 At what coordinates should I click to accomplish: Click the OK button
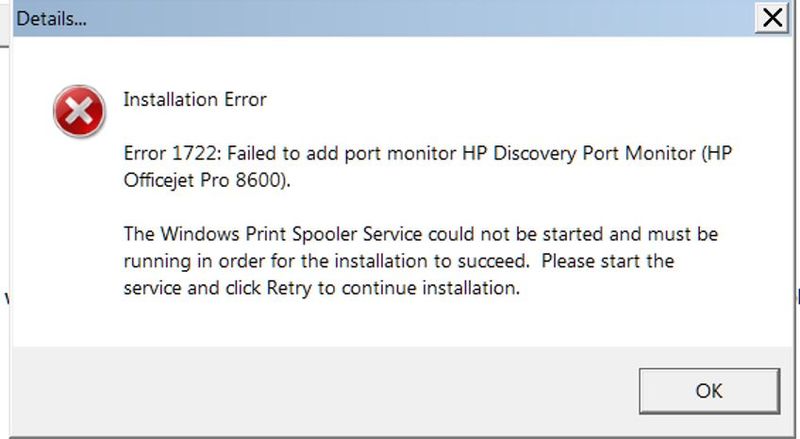click(x=708, y=390)
